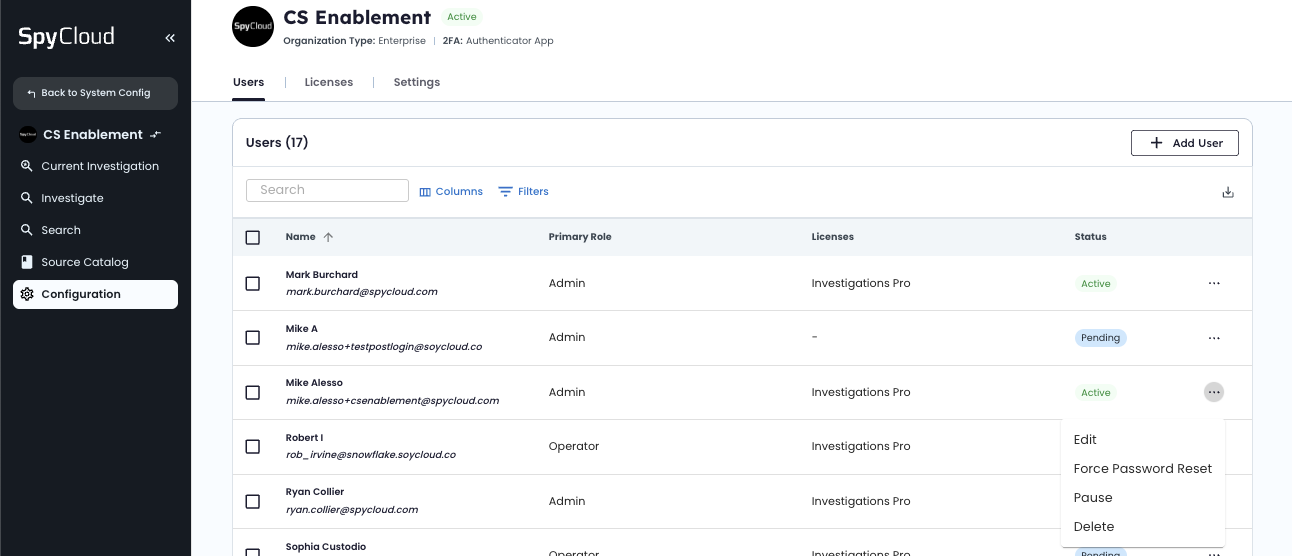Open the actions menu for Mike A
Image resolution: width=1292 pixels, height=556 pixels.
[1214, 338]
